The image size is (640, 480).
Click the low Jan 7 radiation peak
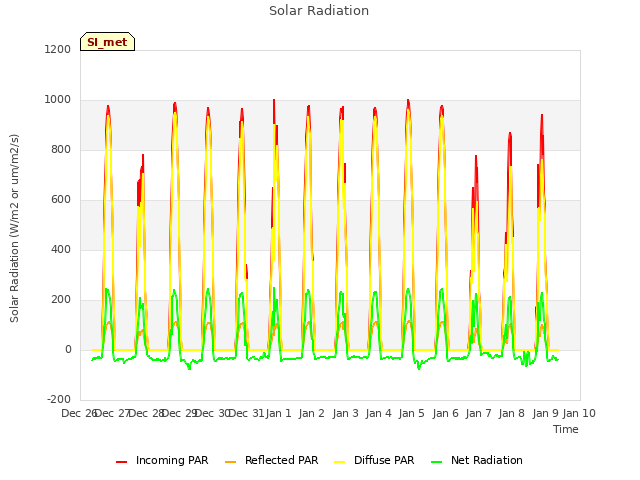tap(476, 157)
